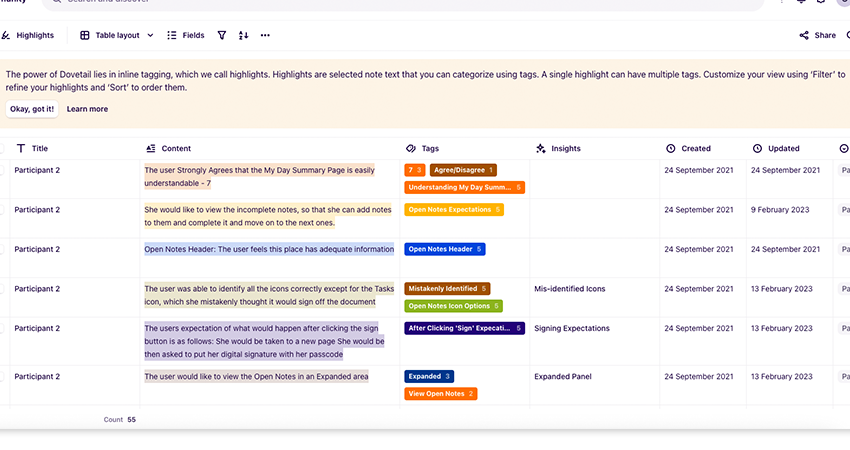Expand the Table layout dropdown

tap(117, 35)
